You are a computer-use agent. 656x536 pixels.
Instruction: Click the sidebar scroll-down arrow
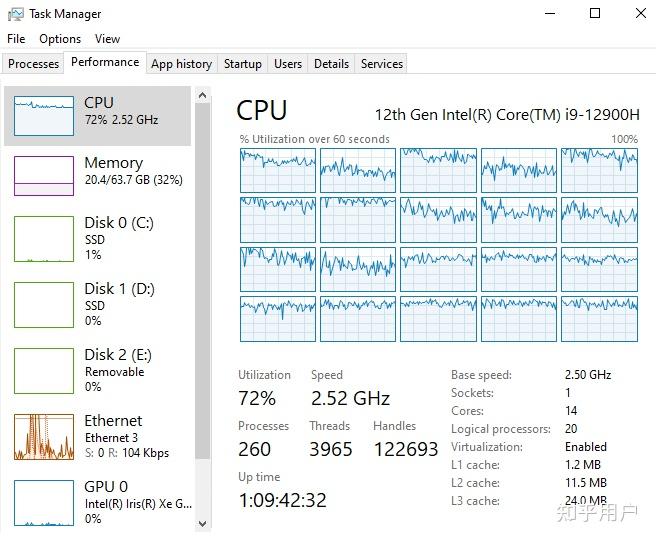click(x=203, y=523)
